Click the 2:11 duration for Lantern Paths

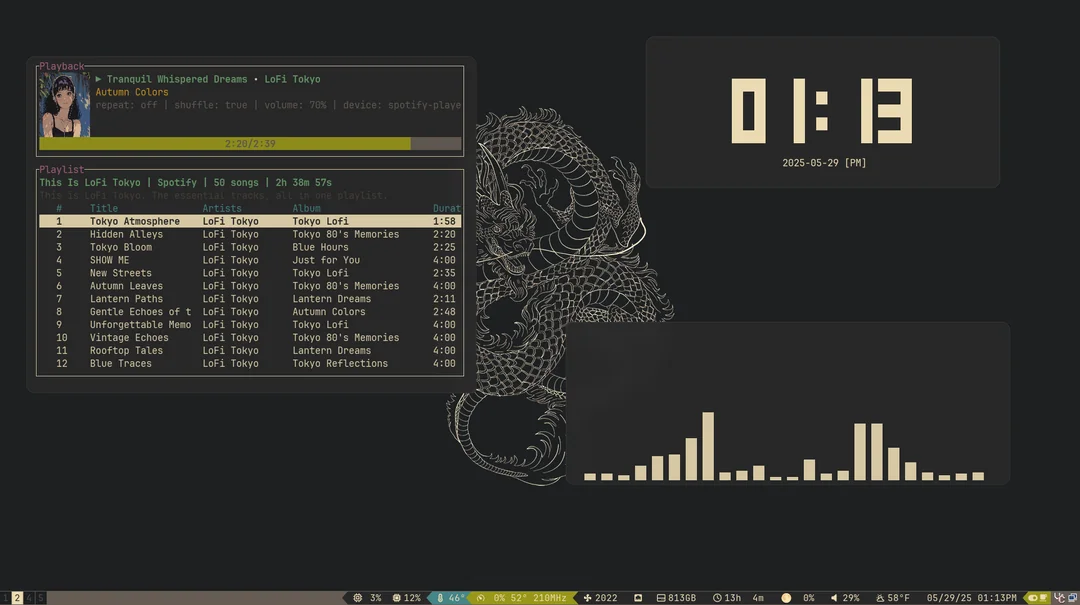tap(444, 299)
